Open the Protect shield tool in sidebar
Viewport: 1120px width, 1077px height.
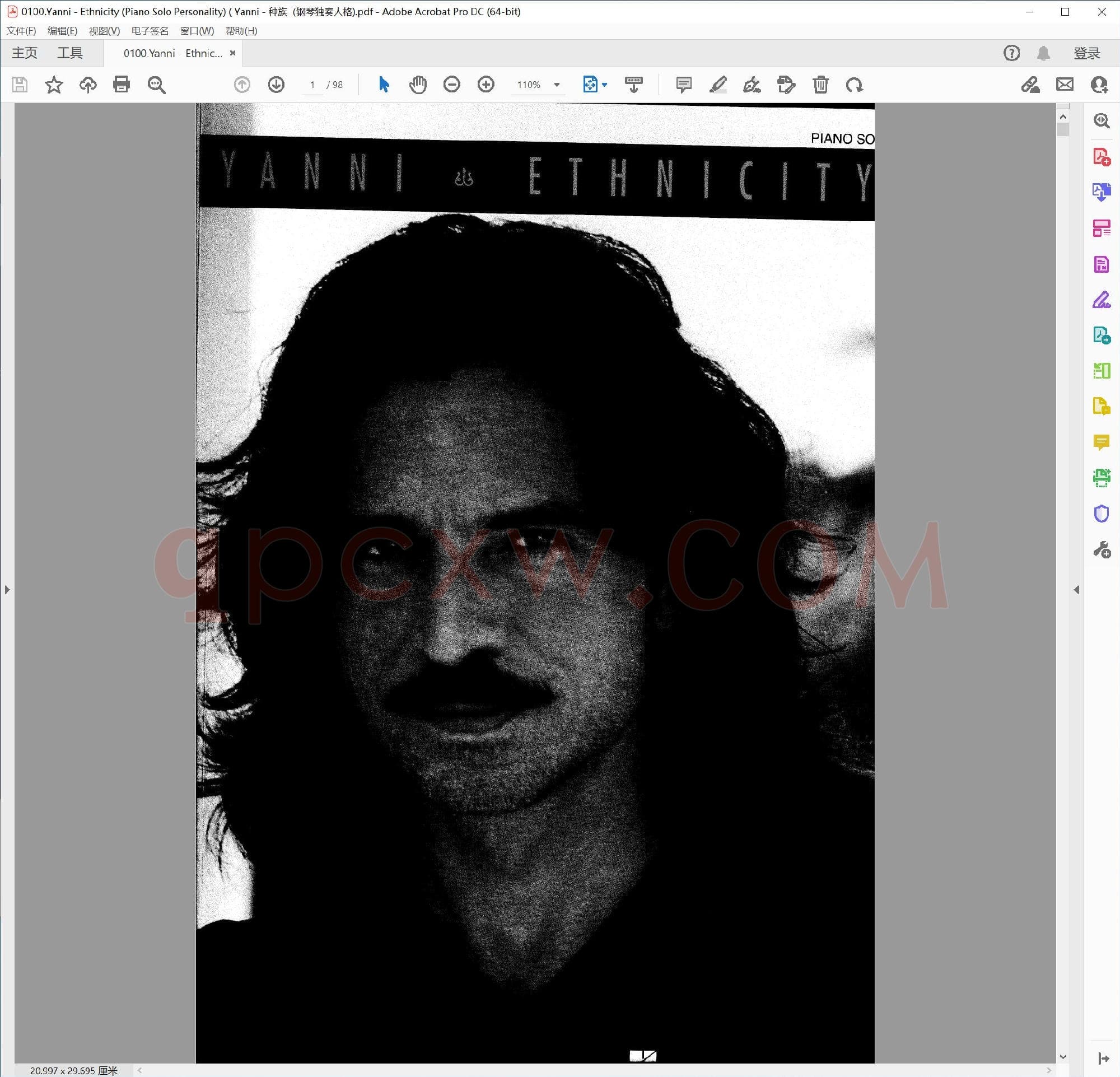1101,513
